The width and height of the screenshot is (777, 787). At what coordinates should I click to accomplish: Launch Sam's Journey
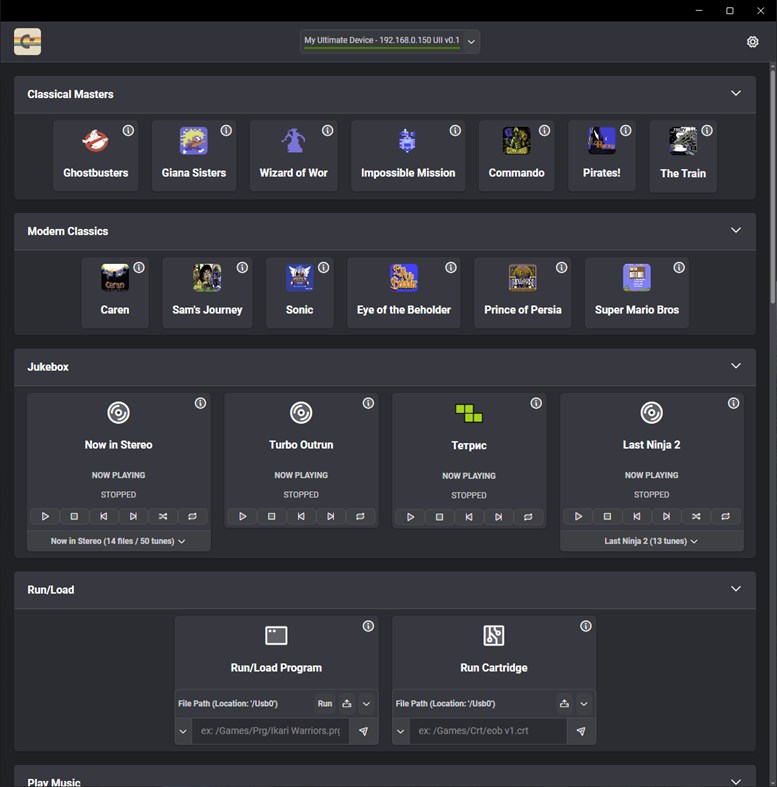tap(207, 293)
